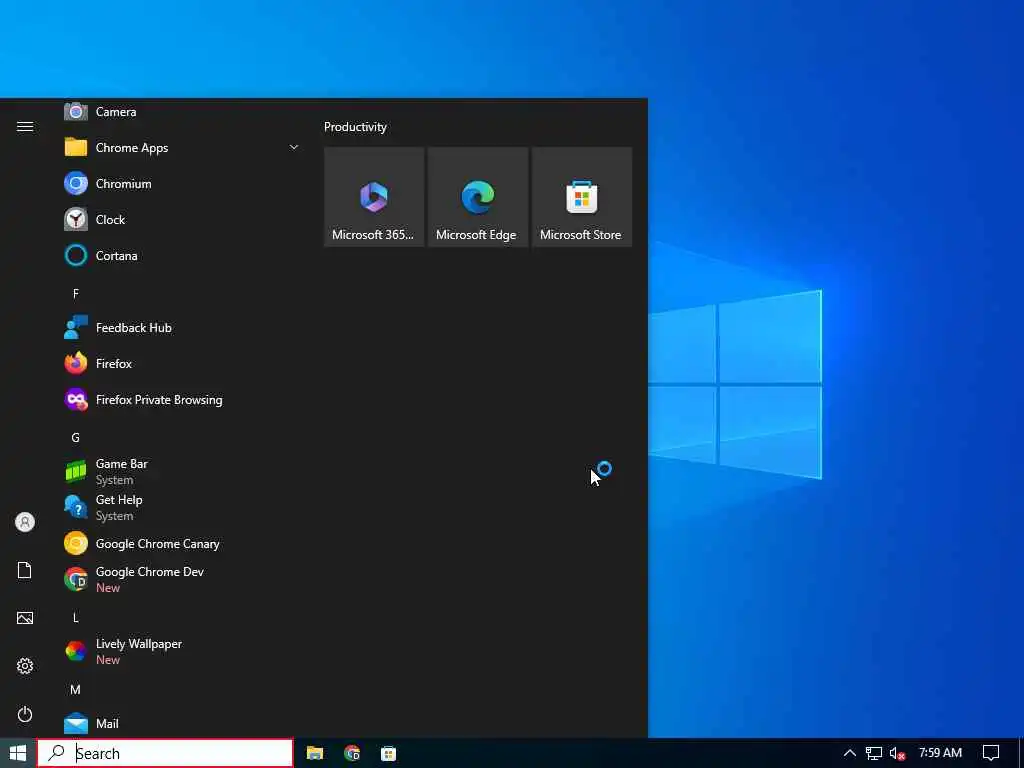Open Microsoft Store from the taskbar
This screenshot has height=768, width=1024.
(389, 753)
